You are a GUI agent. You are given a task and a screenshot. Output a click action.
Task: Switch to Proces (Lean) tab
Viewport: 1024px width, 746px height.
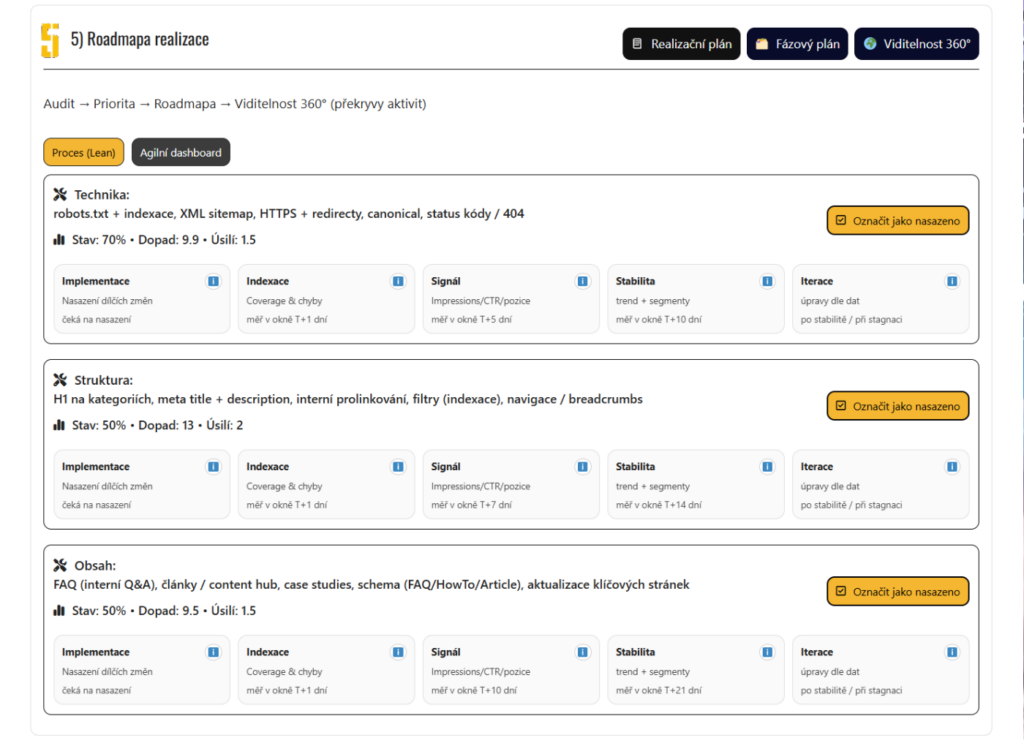tap(83, 153)
